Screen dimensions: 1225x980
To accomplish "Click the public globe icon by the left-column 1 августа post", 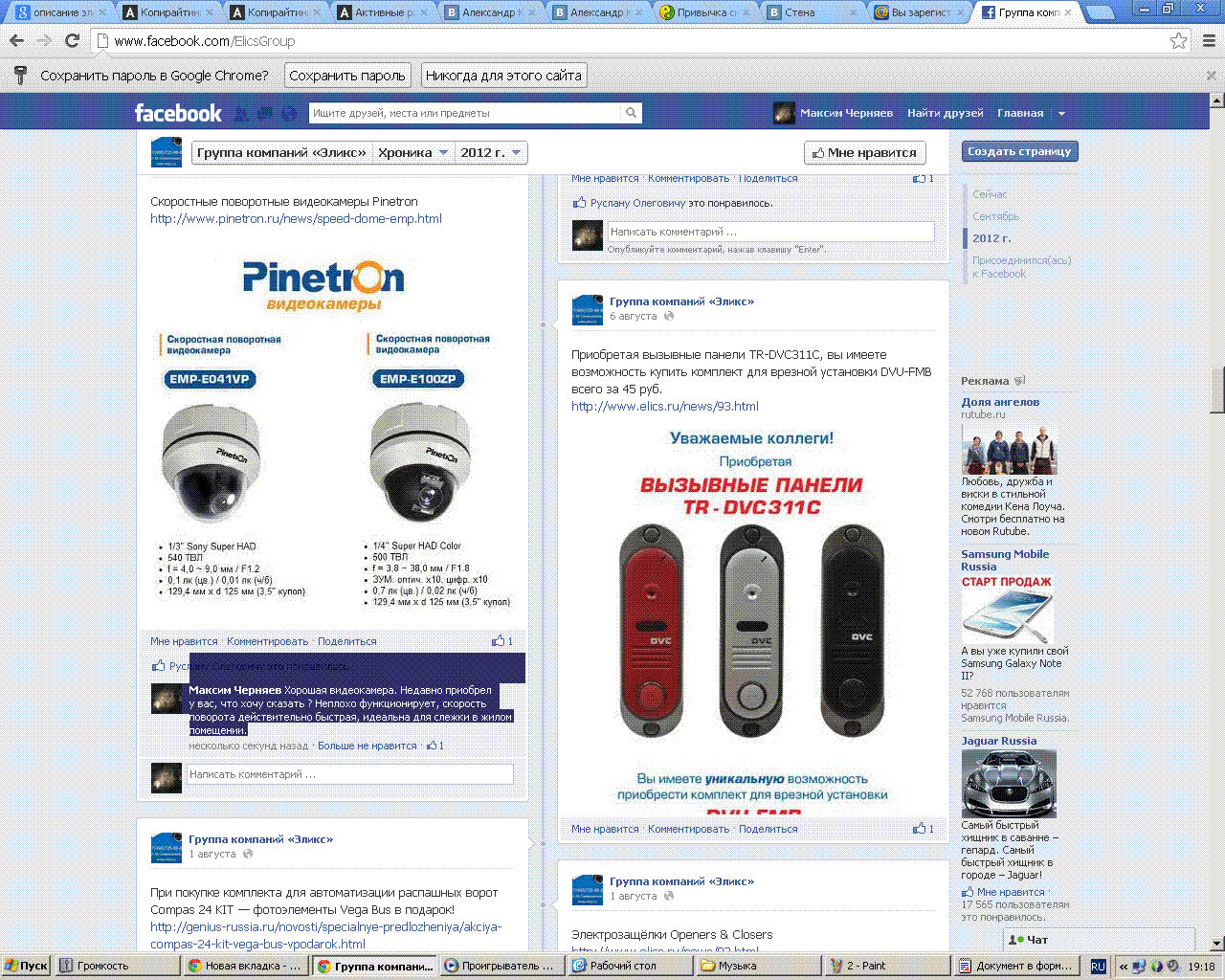I will [x=248, y=854].
